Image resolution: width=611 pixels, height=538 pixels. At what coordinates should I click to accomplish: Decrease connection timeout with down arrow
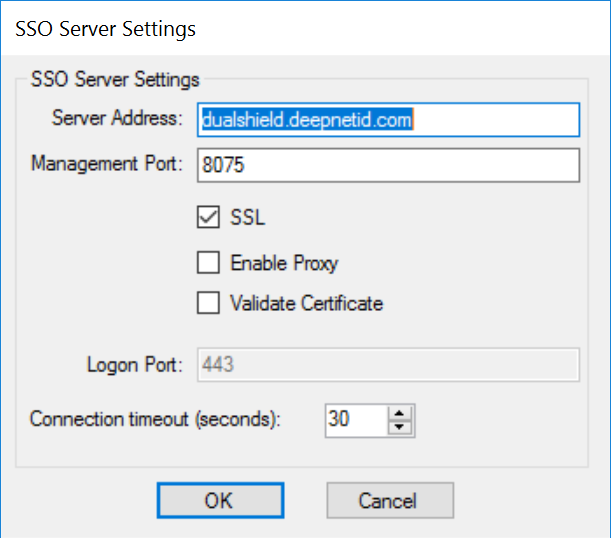(400, 427)
